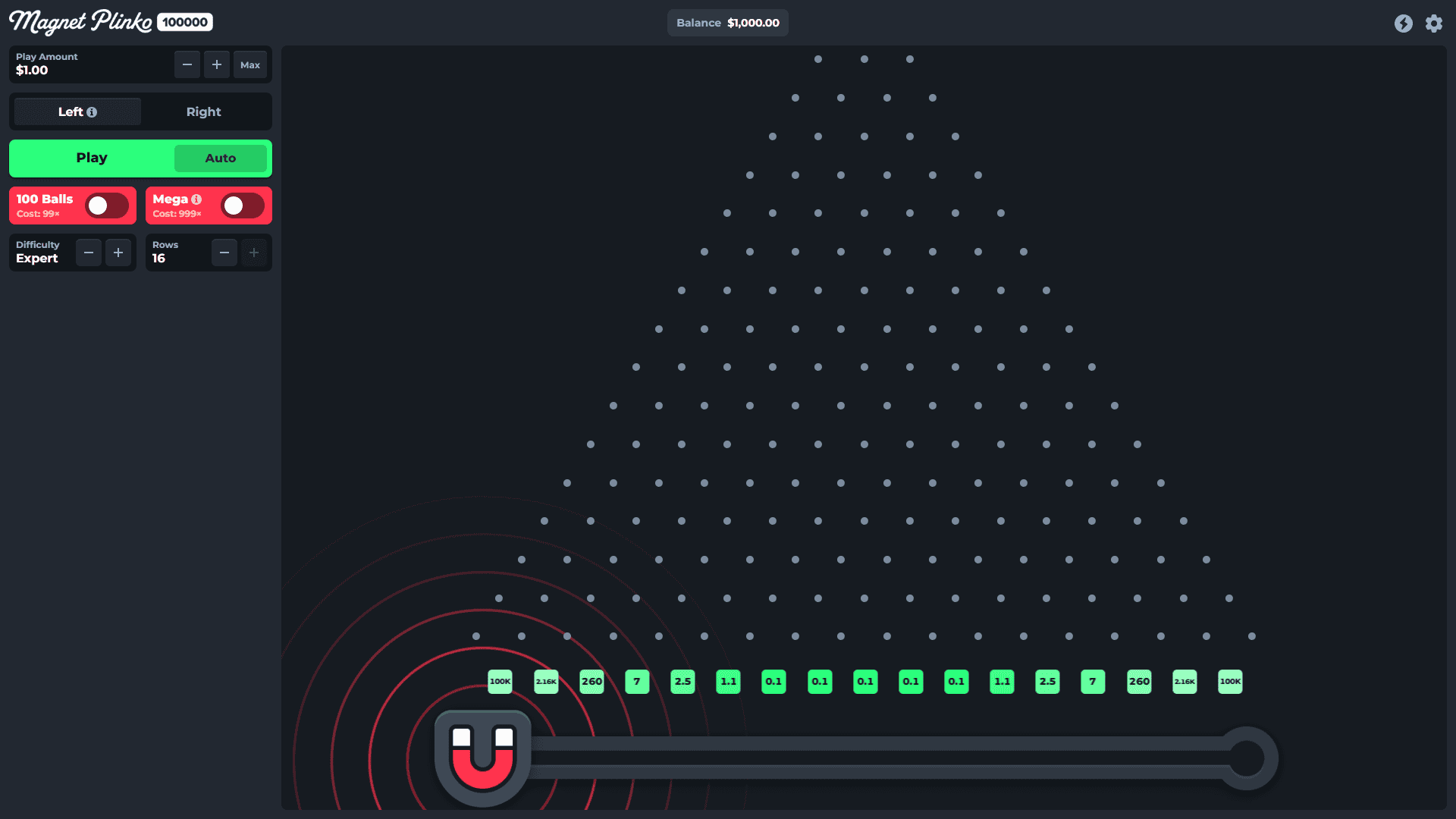Click the rightmost 100K multiplier slot
The height and width of the screenshot is (819, 1456).
pyautogui.click(x=1230, y=682)
